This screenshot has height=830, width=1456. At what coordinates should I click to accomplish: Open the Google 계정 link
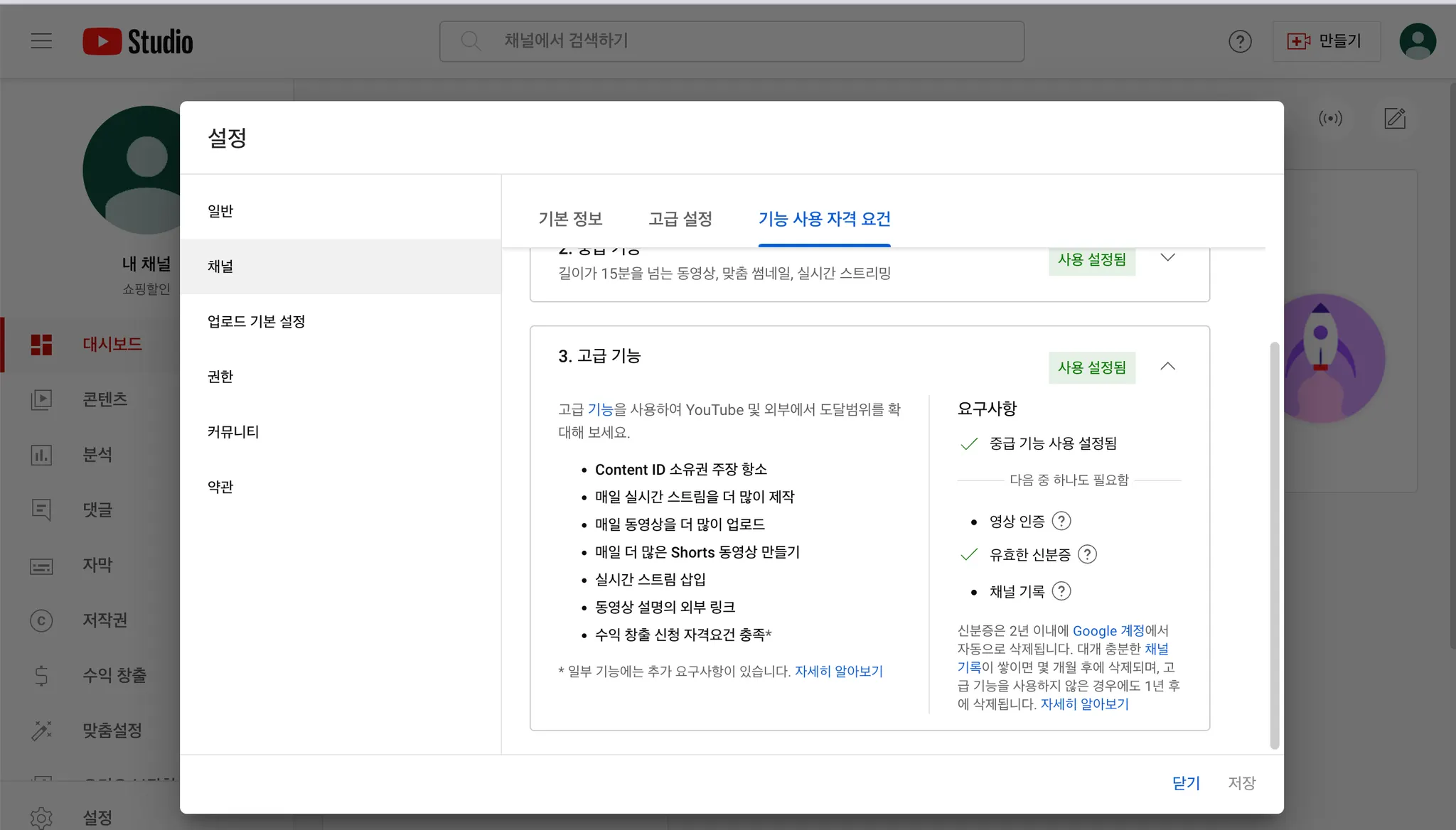pos(1108,630)
